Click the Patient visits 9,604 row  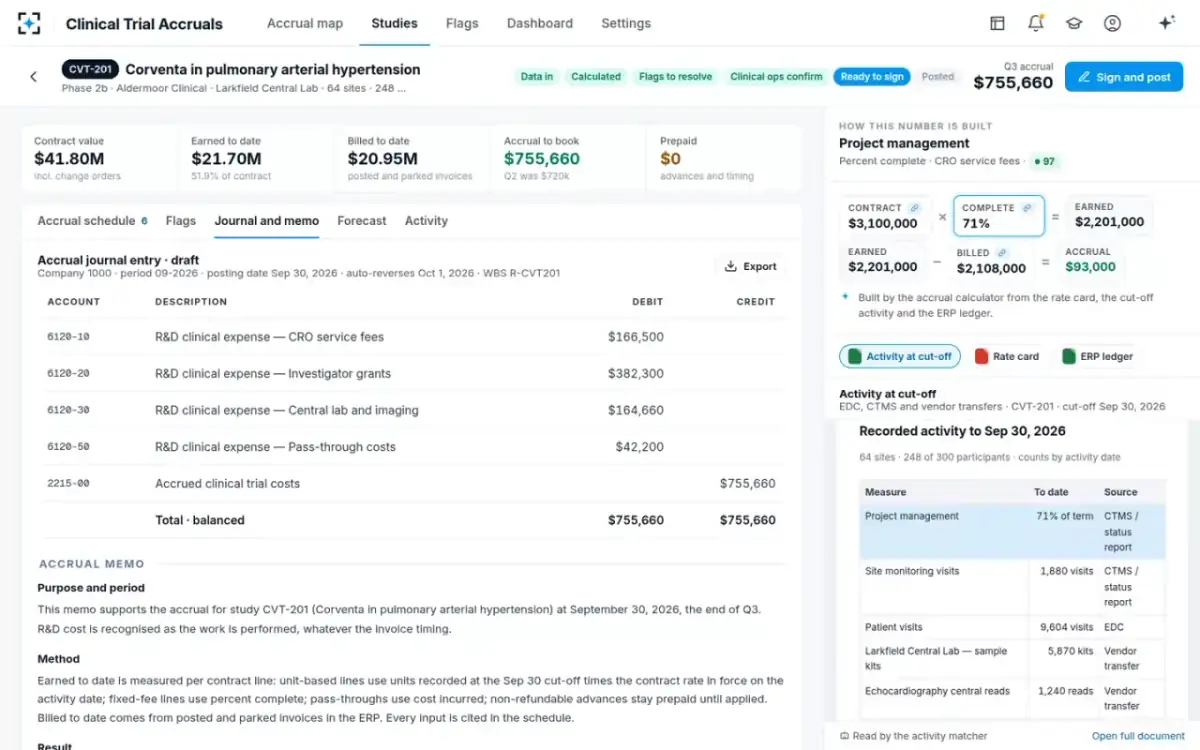coord(1012,627)
